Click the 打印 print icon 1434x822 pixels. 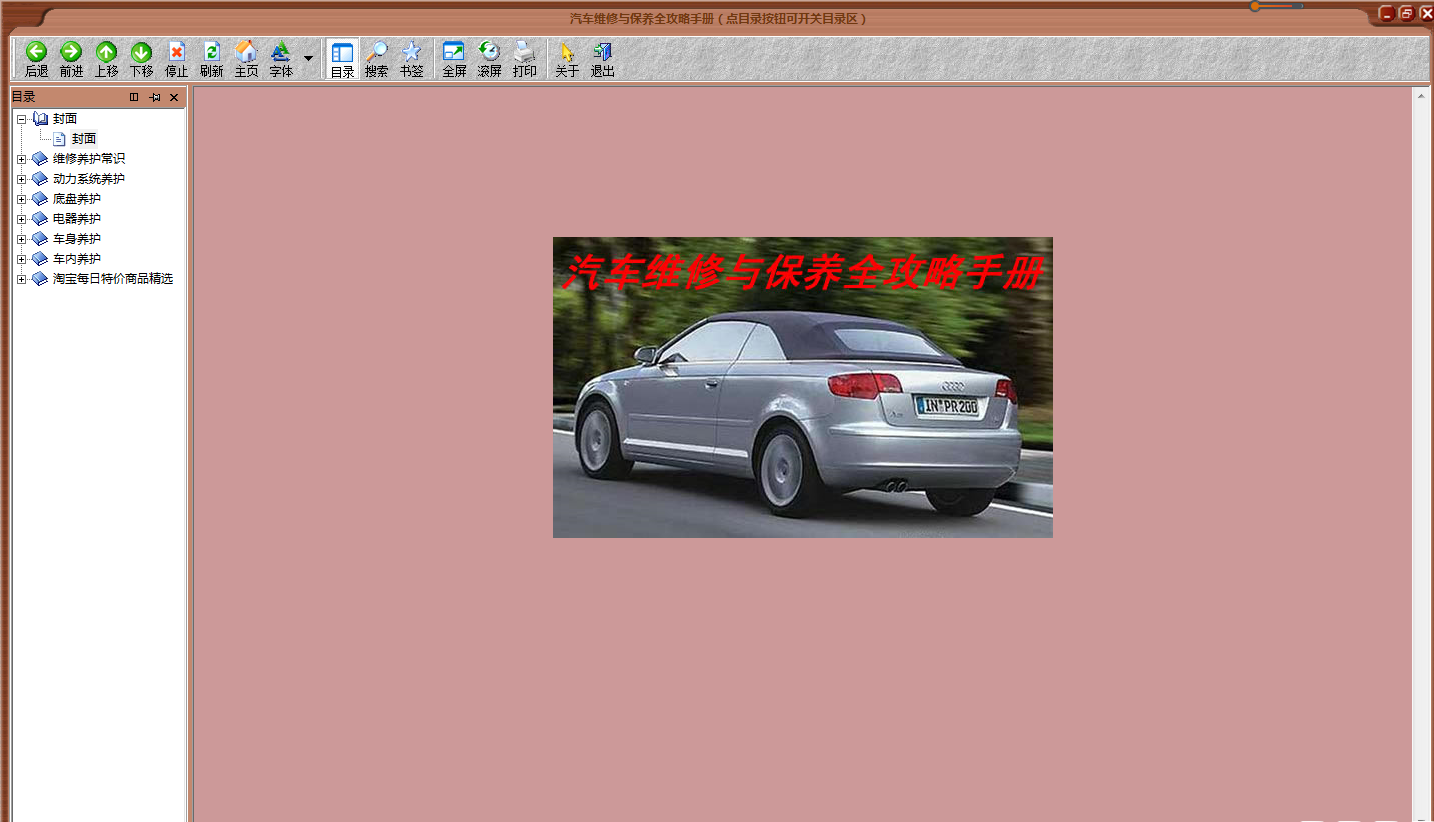coord(524,52)
